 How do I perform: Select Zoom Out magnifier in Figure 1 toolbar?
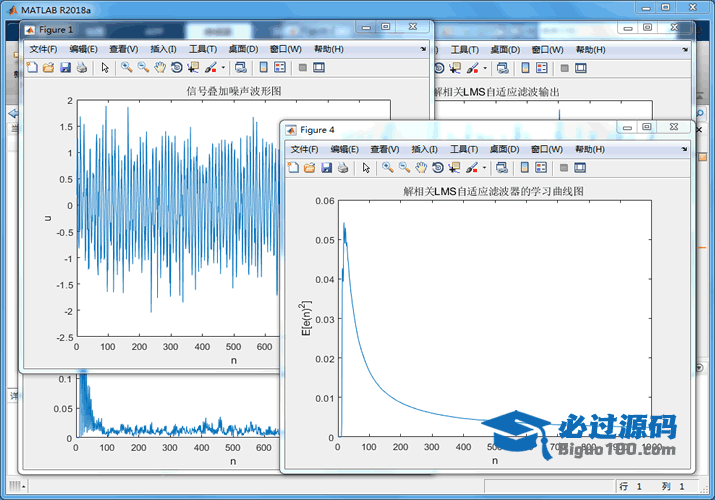[143, 68]
